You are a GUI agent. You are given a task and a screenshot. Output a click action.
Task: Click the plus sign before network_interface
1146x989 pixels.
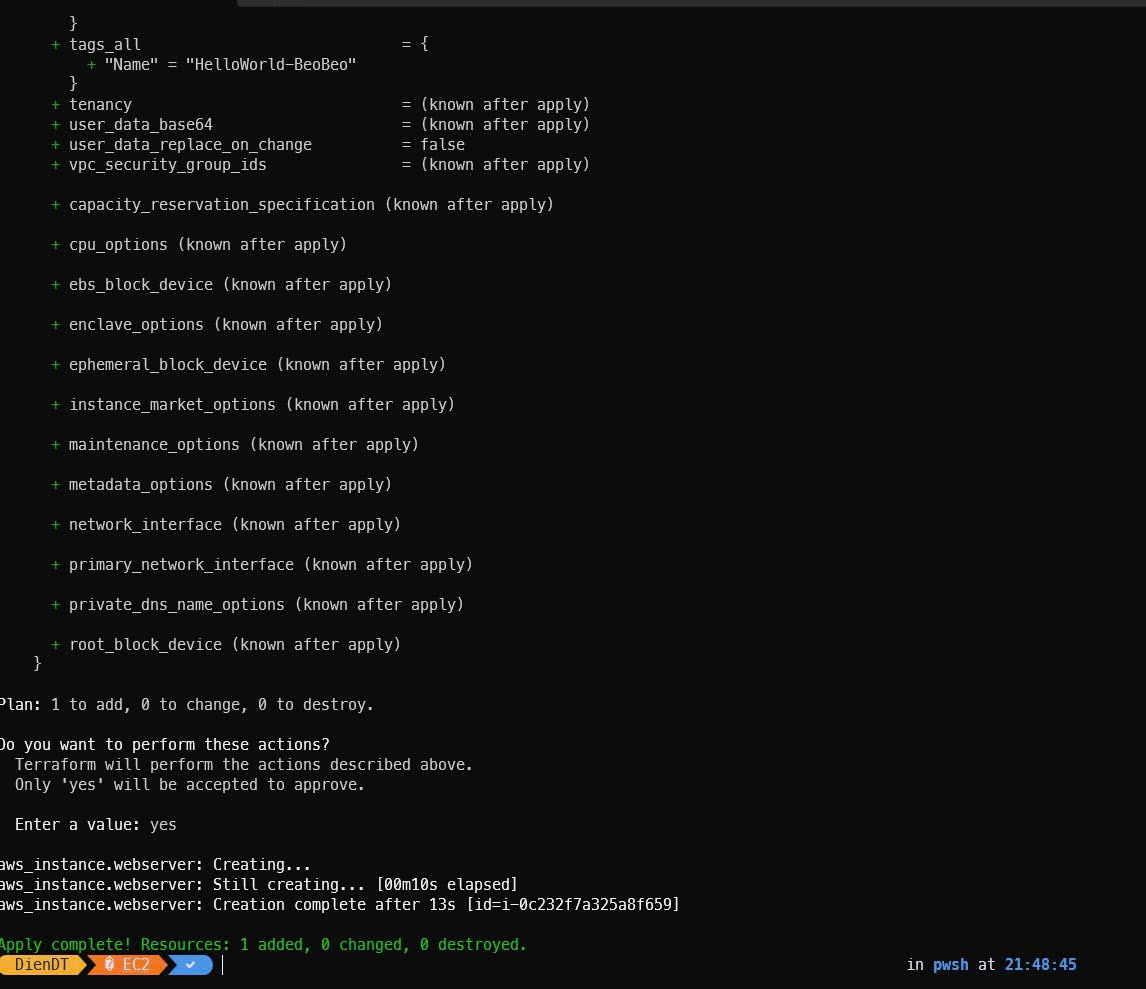click(55, 525)
